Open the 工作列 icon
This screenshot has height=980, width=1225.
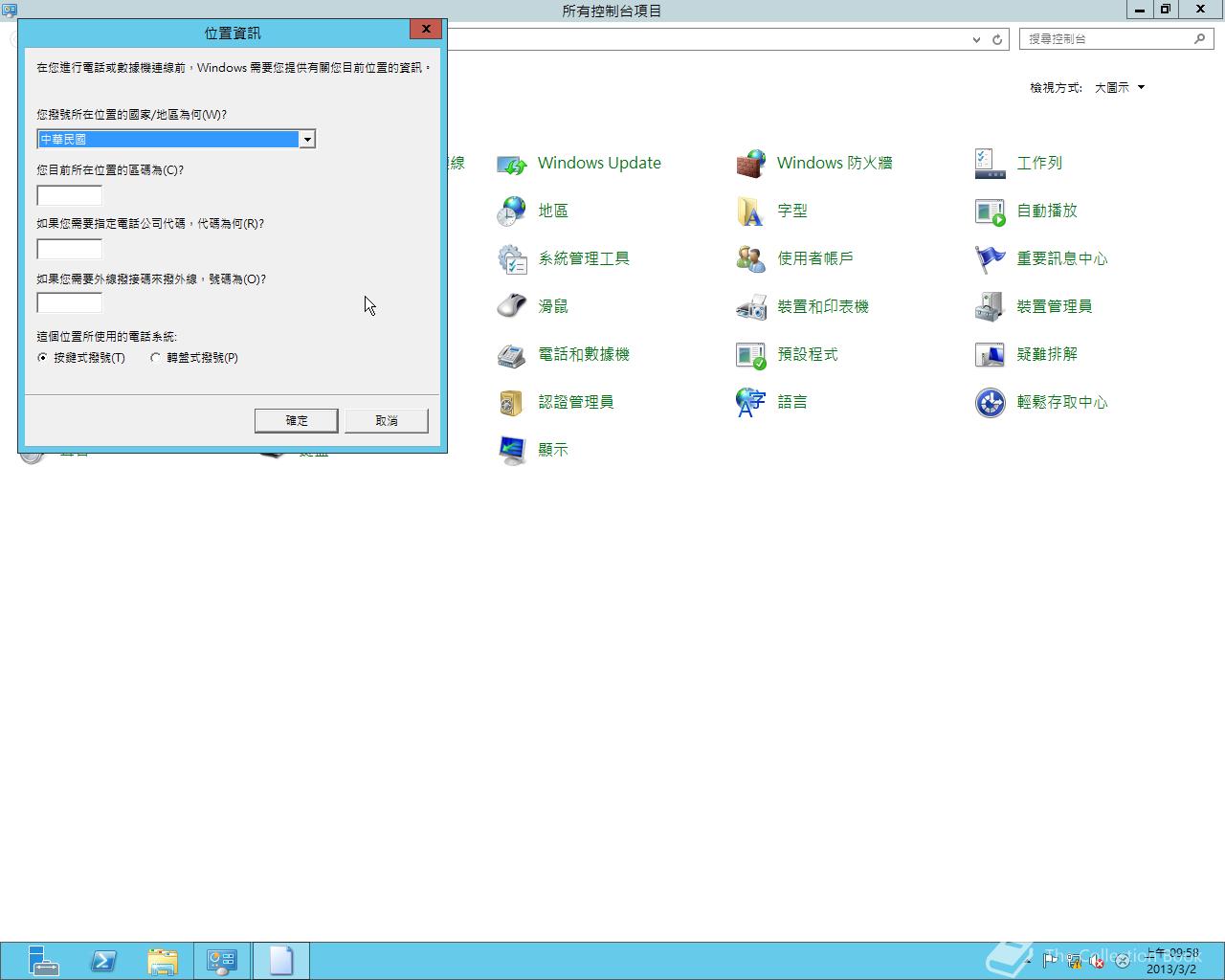(991, 164)
